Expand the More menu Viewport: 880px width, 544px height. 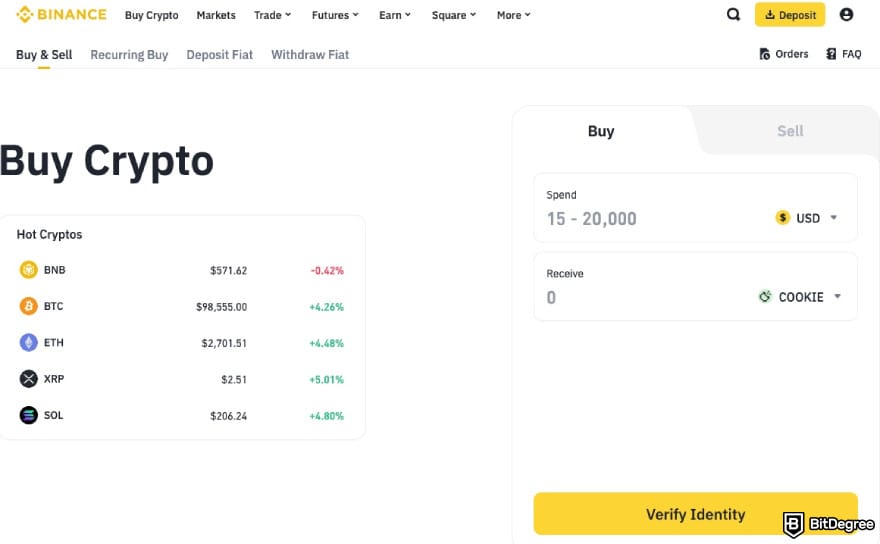514,15
